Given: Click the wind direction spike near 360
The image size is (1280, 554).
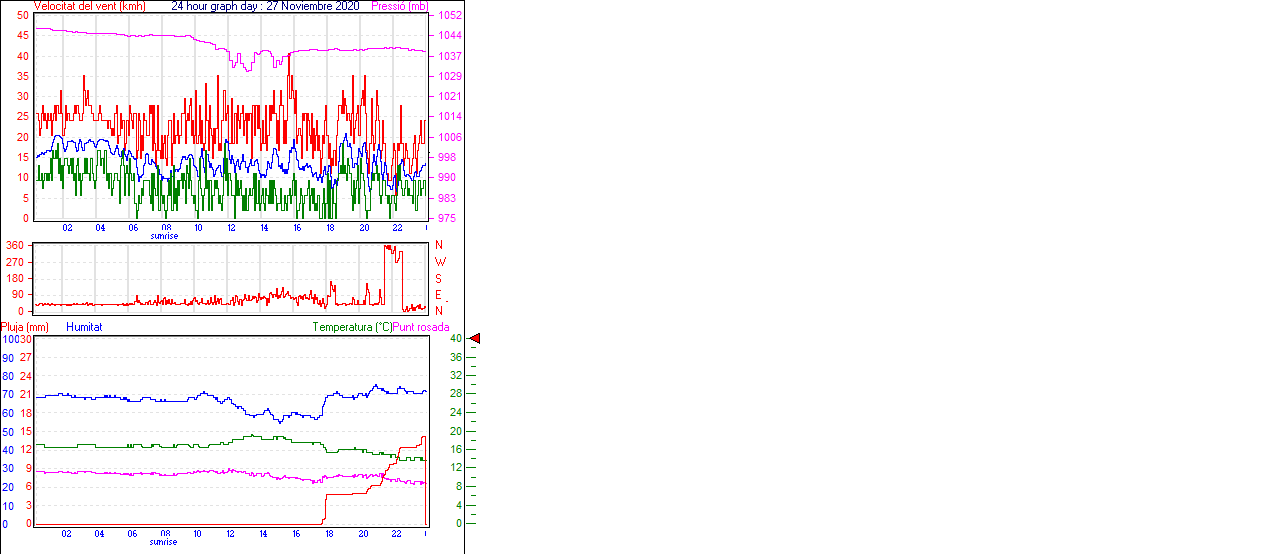Looking at the screenshot, I should pyautogui.click(x=390, y=248).
